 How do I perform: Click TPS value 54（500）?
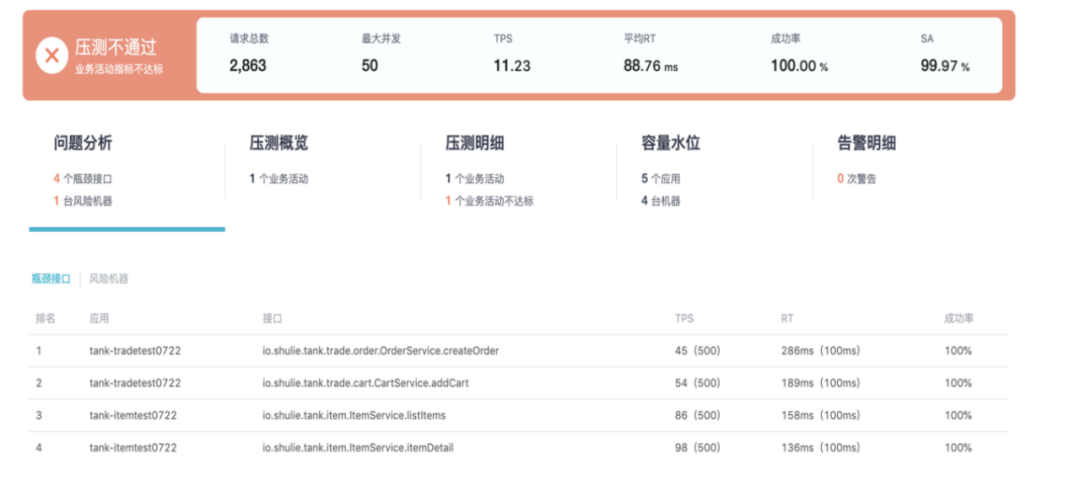coord(698,383)
